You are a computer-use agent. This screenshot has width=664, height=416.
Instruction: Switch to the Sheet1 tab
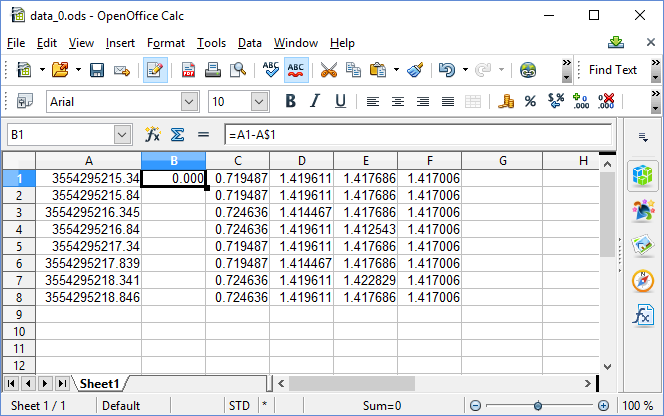coord(100,384)
